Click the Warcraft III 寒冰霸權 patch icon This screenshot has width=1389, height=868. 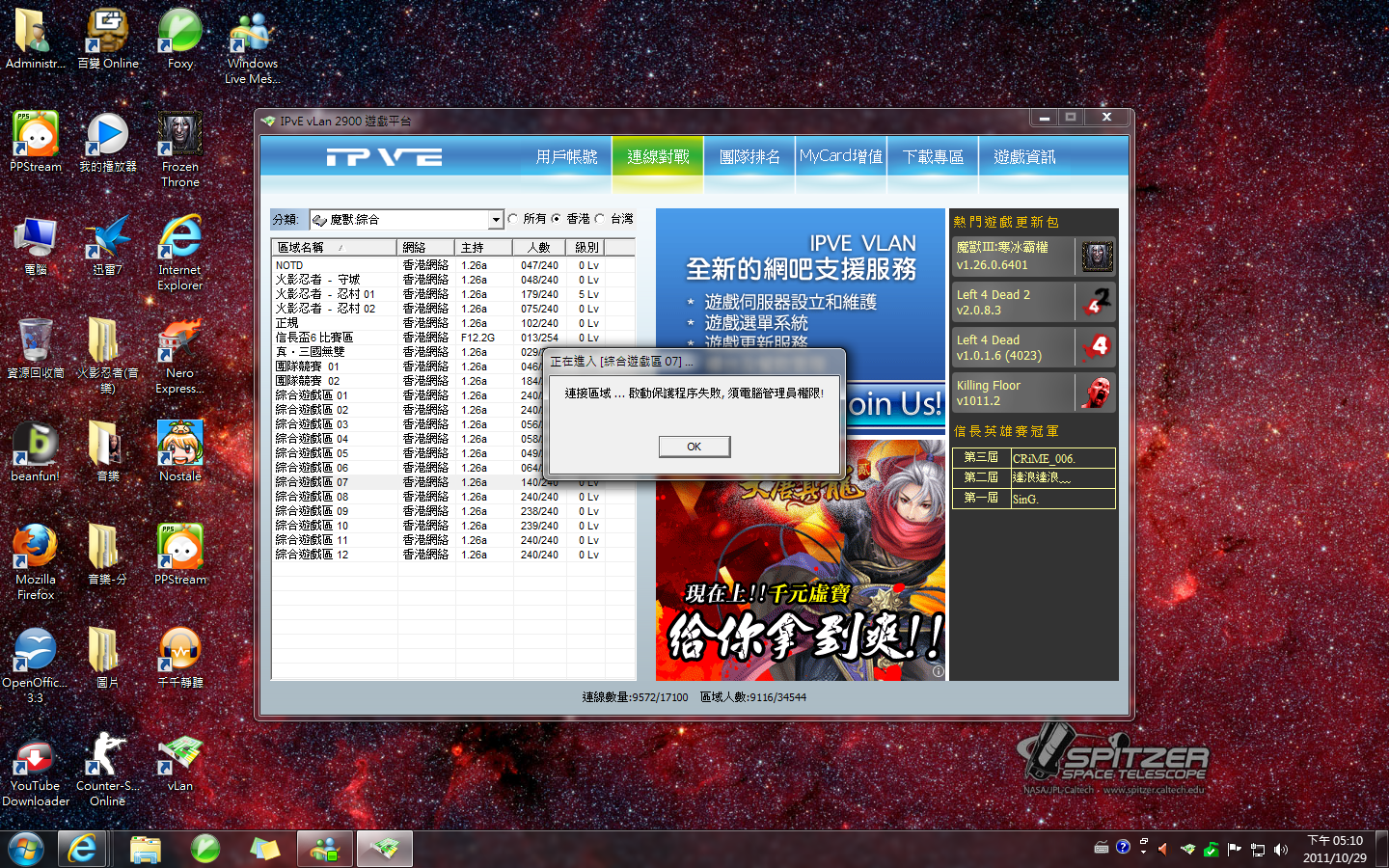click(x=1097, y=256)
